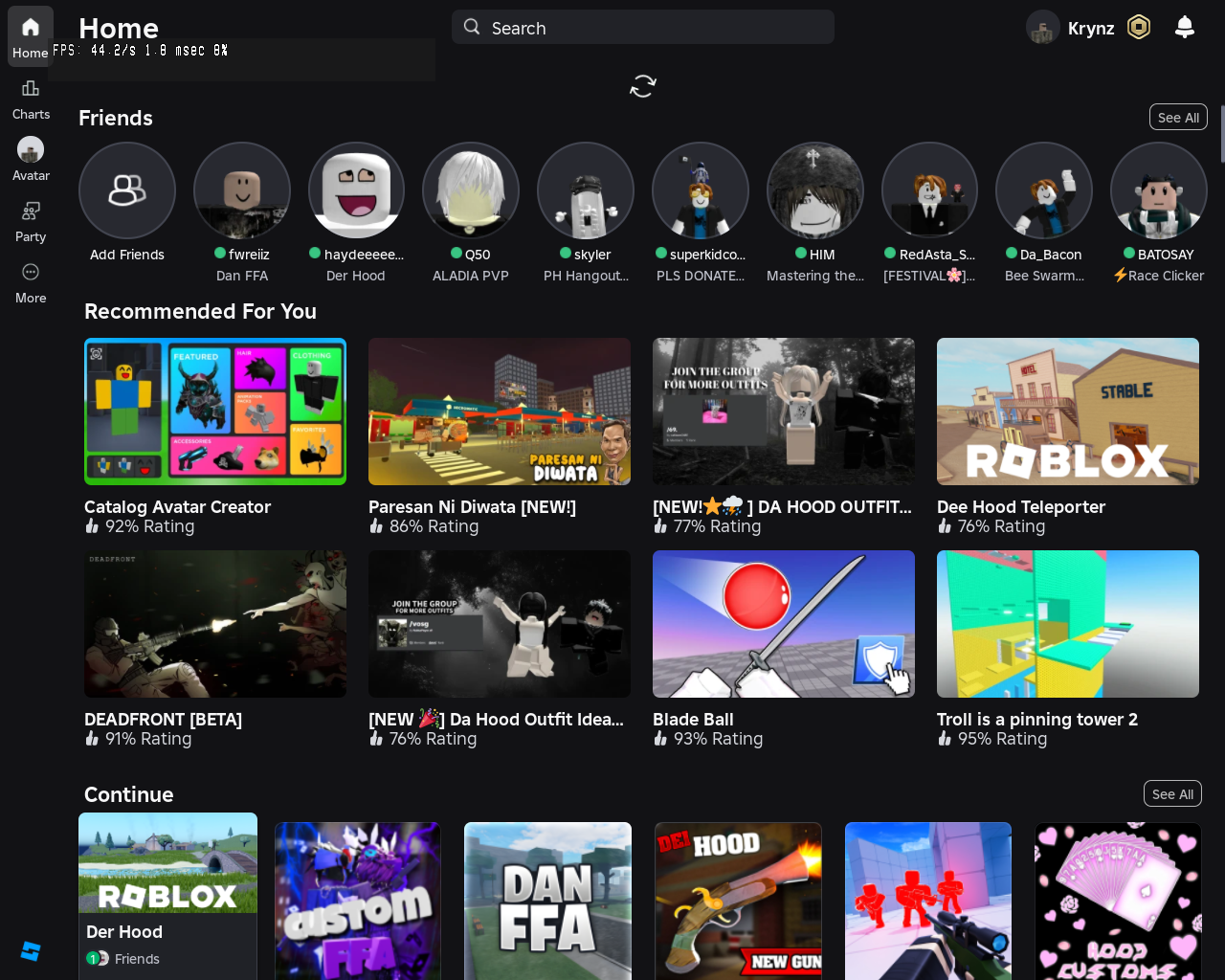Open friend skyler's avatar
This screenshot has width=1225, height=980.
click(x=586, y=190)
